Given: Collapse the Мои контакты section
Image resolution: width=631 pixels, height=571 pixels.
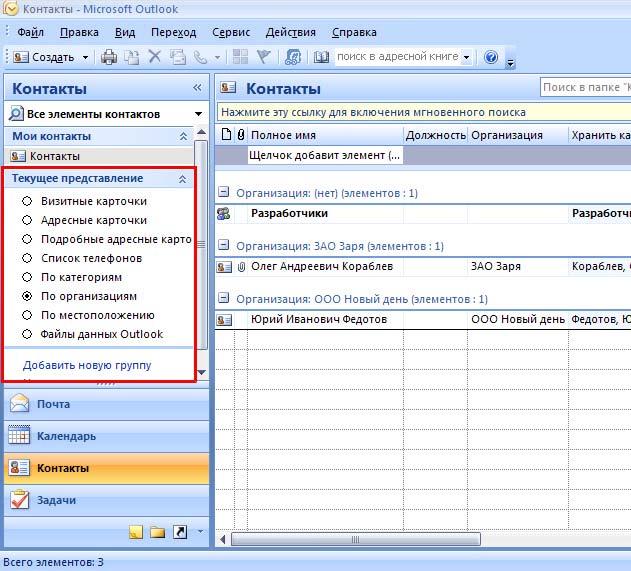Looking at the screenshot, I should 183,136.
